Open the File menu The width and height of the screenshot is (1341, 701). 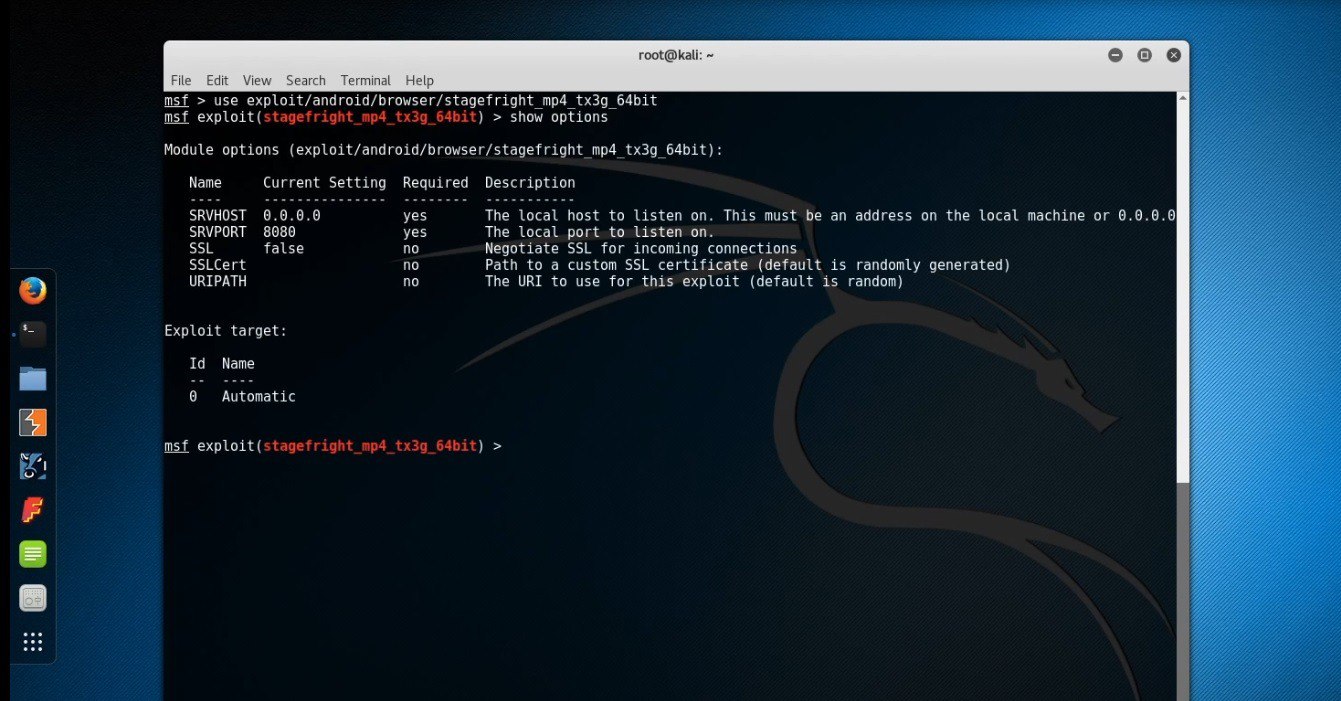pyautogui.click(x=181, y=80)
